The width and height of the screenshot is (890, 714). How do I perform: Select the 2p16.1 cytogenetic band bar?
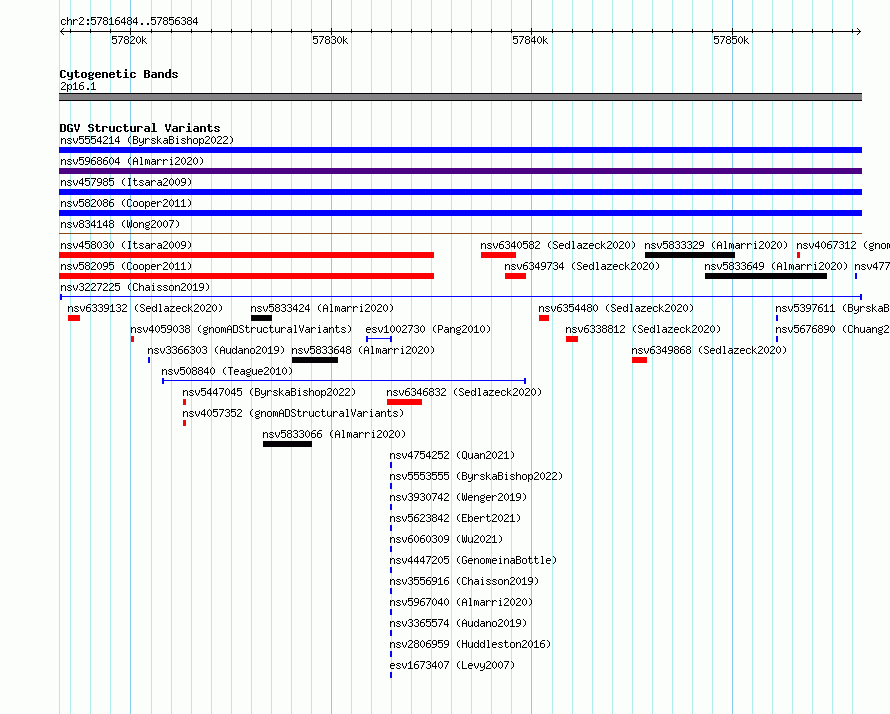click(460, 97)
